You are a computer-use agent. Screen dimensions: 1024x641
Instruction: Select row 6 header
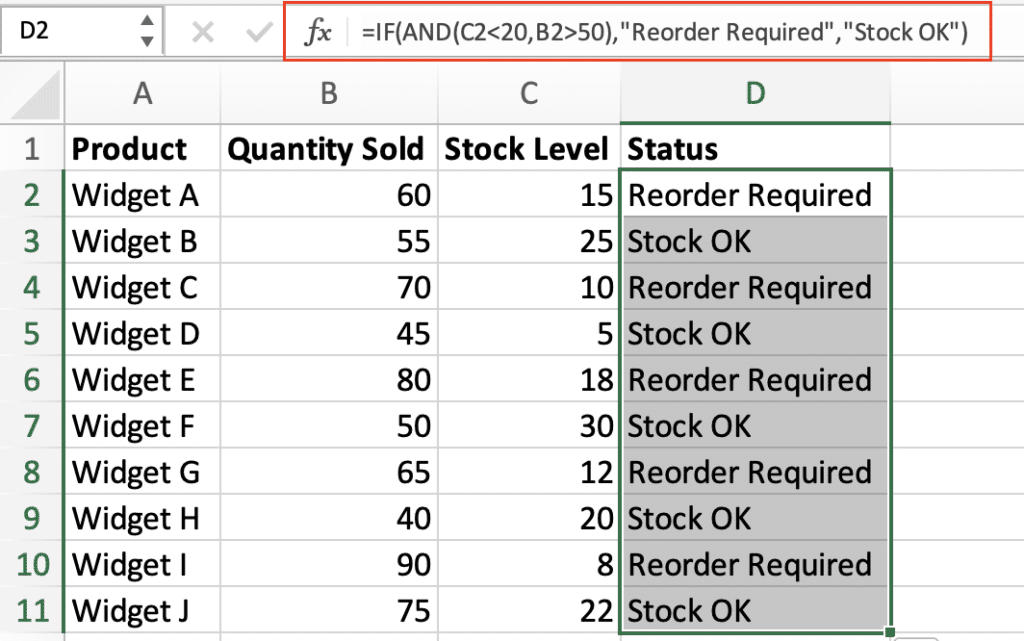click(x=31, y=379)
